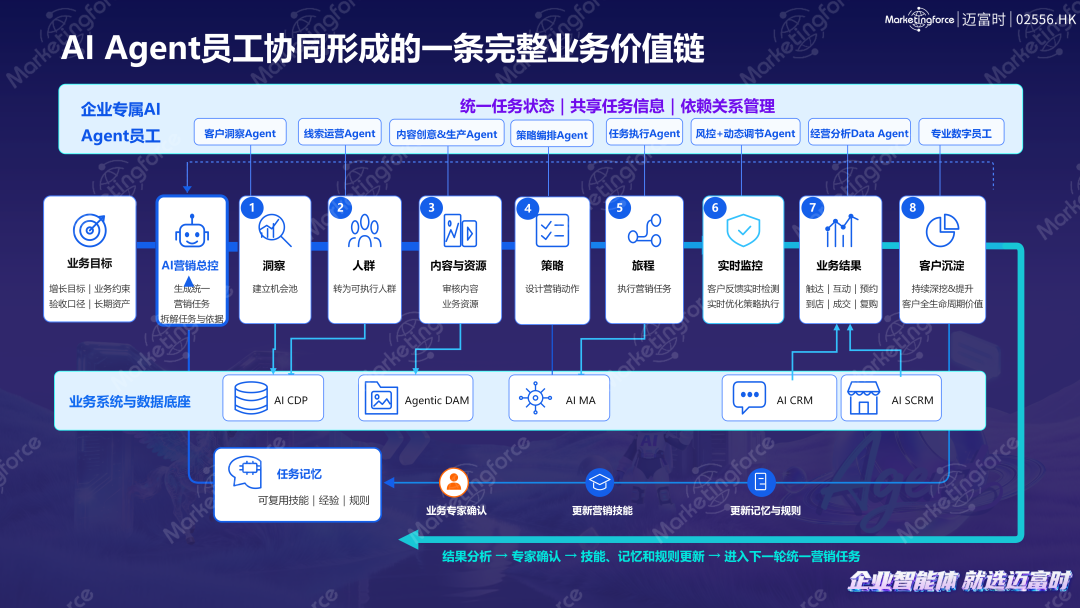This screenshot has width=1080, height=608.
Task: Click the 实时监控 shield check icon
Action: tap(743, 231)
